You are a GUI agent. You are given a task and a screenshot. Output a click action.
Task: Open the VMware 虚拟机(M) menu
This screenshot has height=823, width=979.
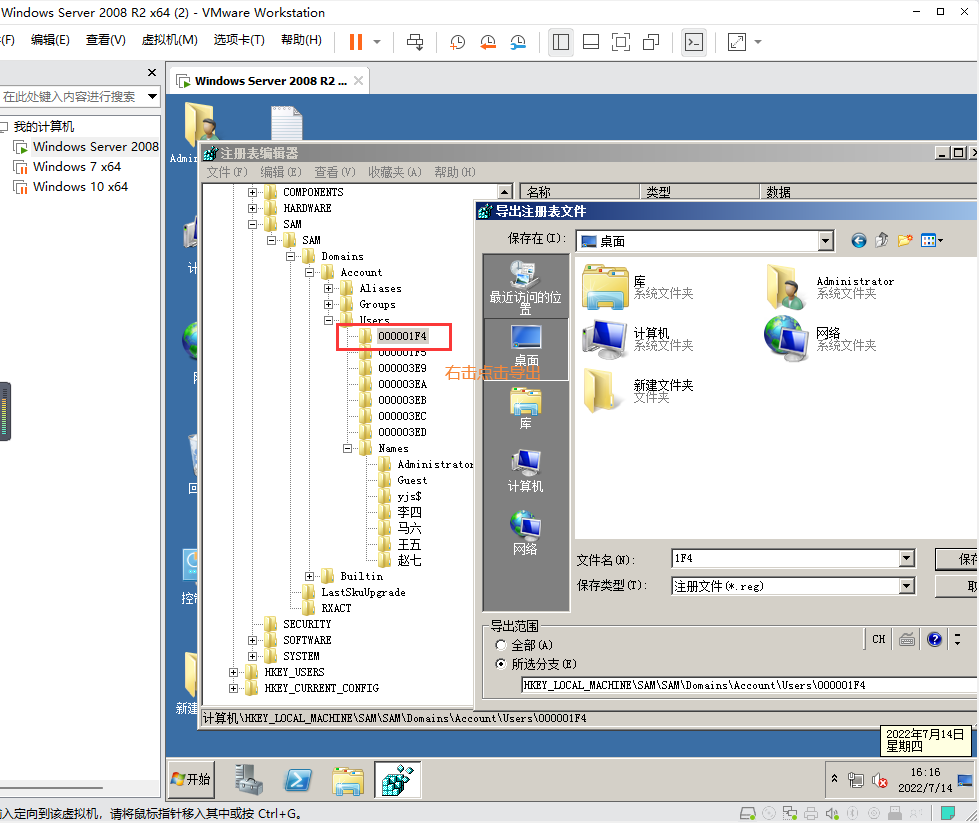(169, 40)
